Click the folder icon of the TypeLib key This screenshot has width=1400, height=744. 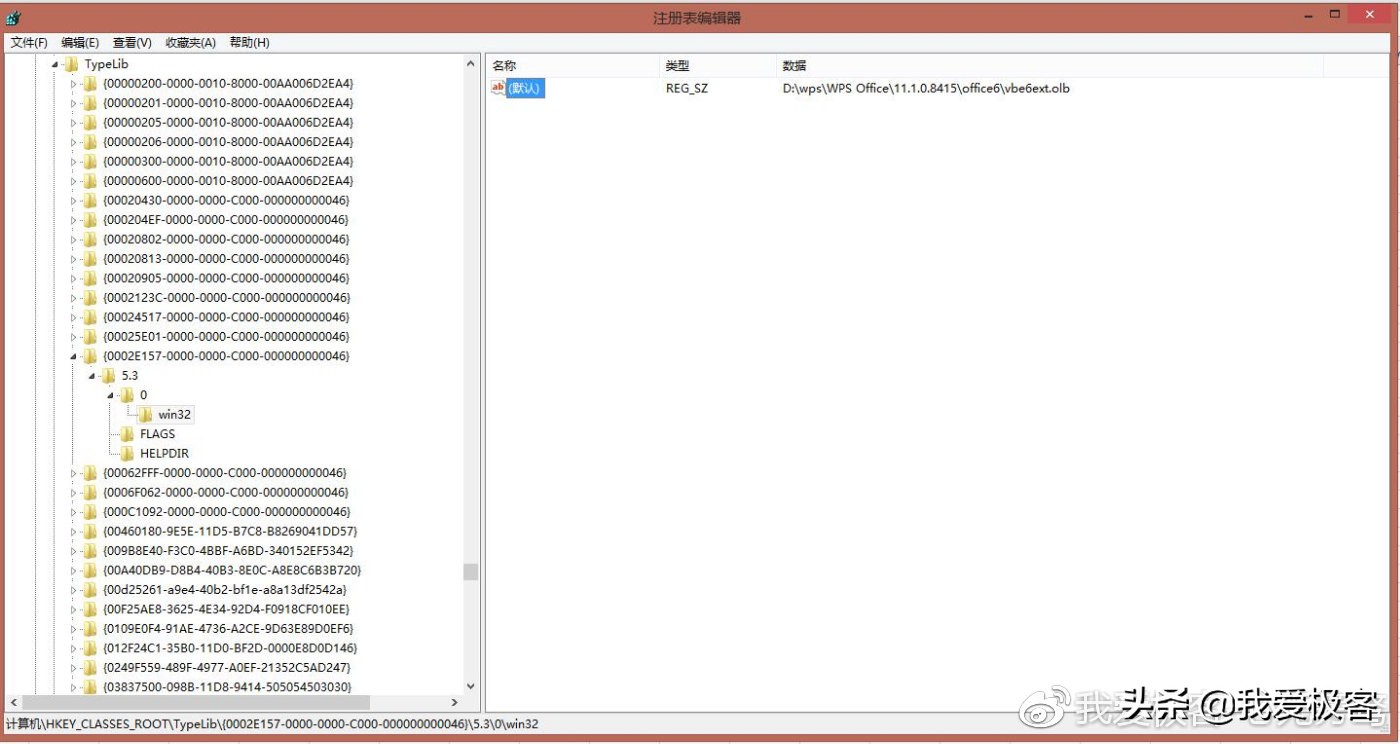point(71,64)
